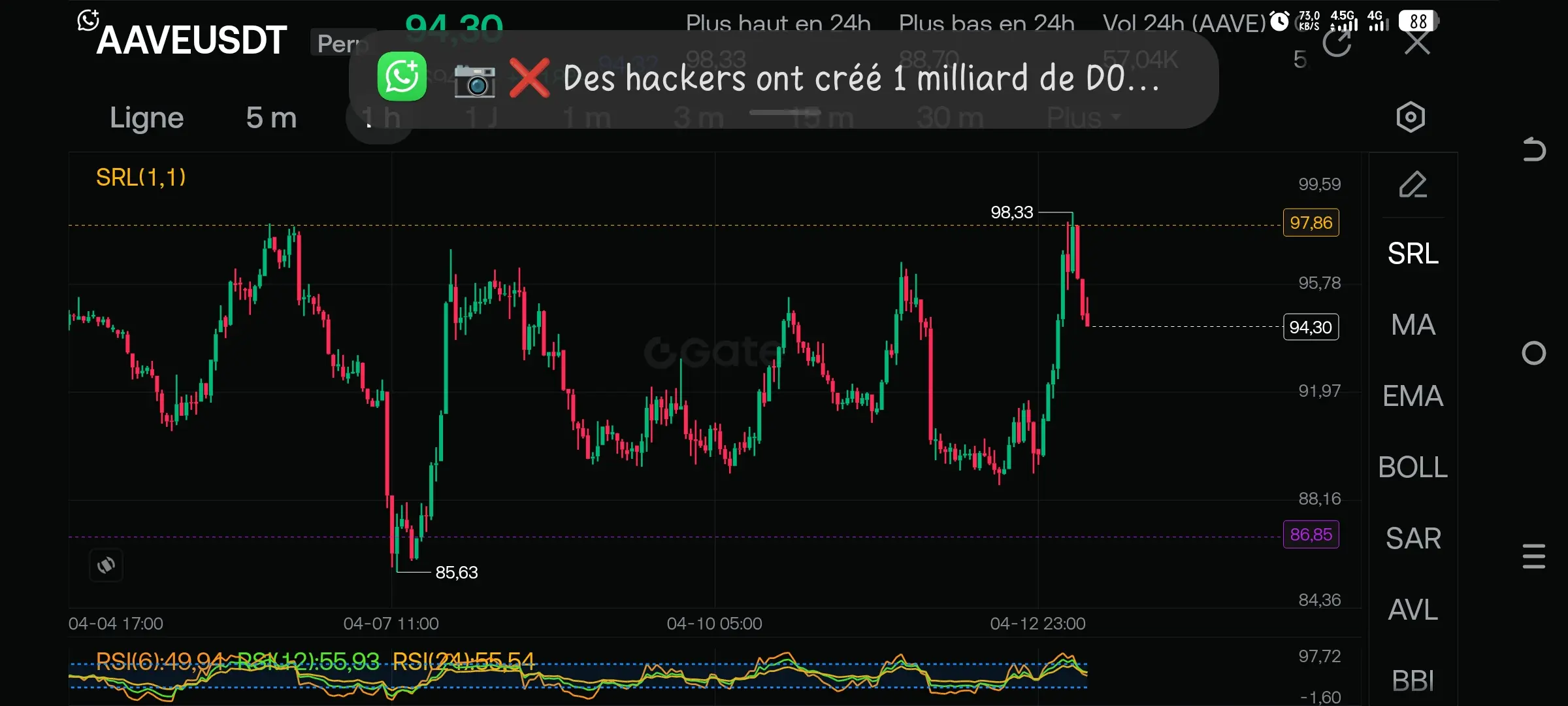This screenshot has width=1568, height=706.
Task: Tap Android back navigation icon
Action: (1533, 150)
